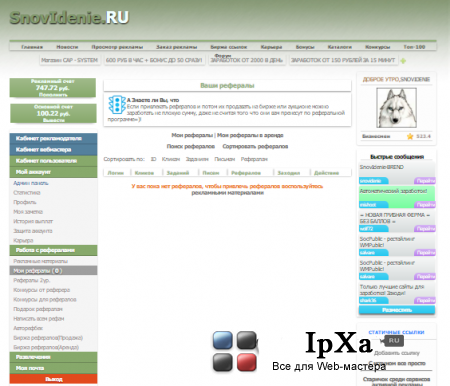Click the SnovIdenie.RU site logo

[x=69, y=18]
